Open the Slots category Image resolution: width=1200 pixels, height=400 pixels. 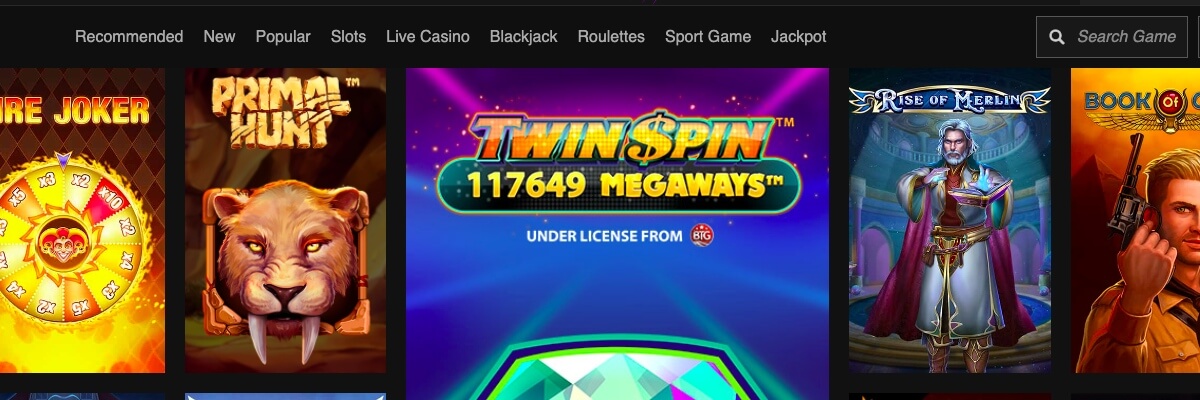click(348, 36)
